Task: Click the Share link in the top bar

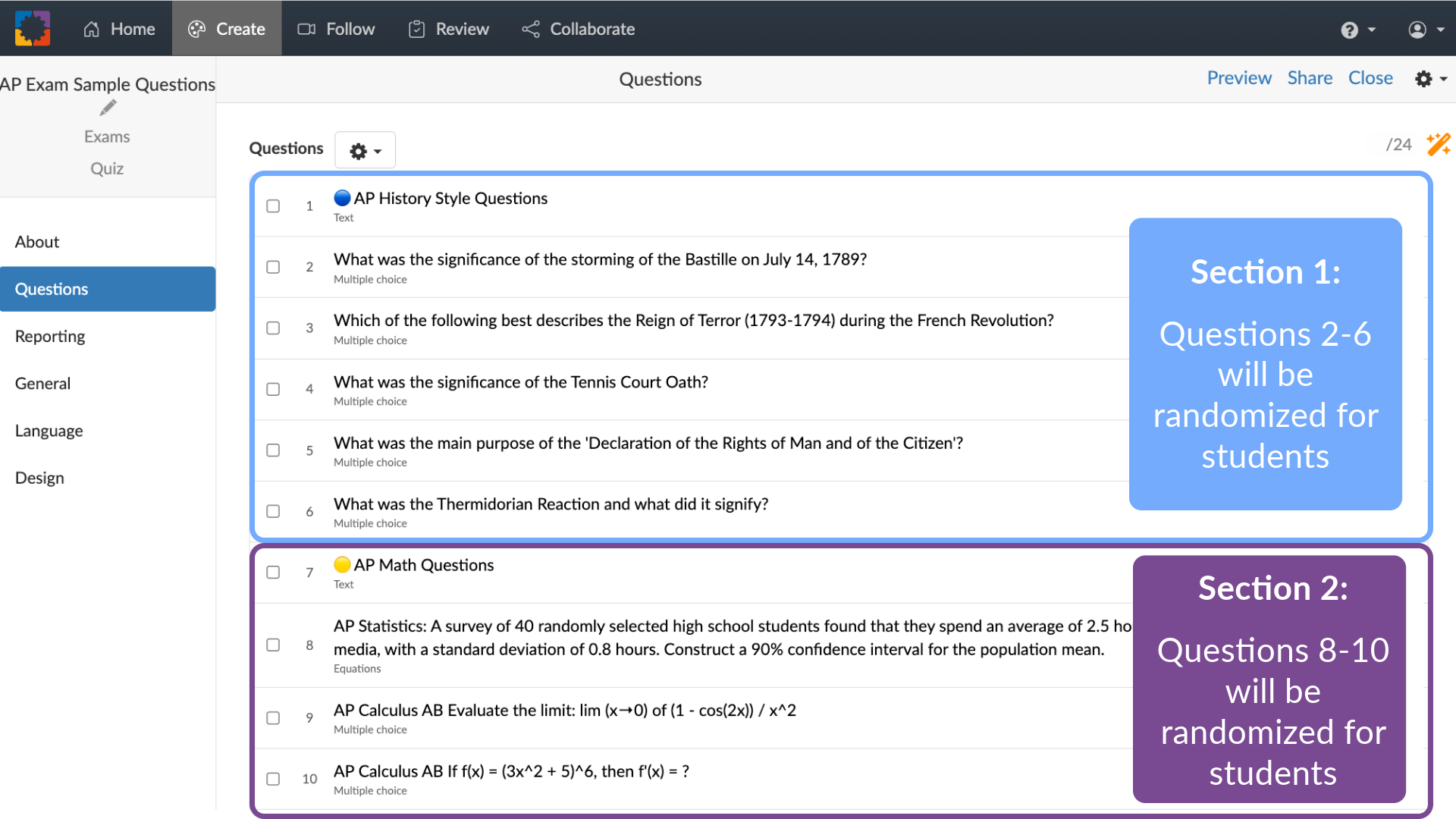Action: (x=1310, y=77)
